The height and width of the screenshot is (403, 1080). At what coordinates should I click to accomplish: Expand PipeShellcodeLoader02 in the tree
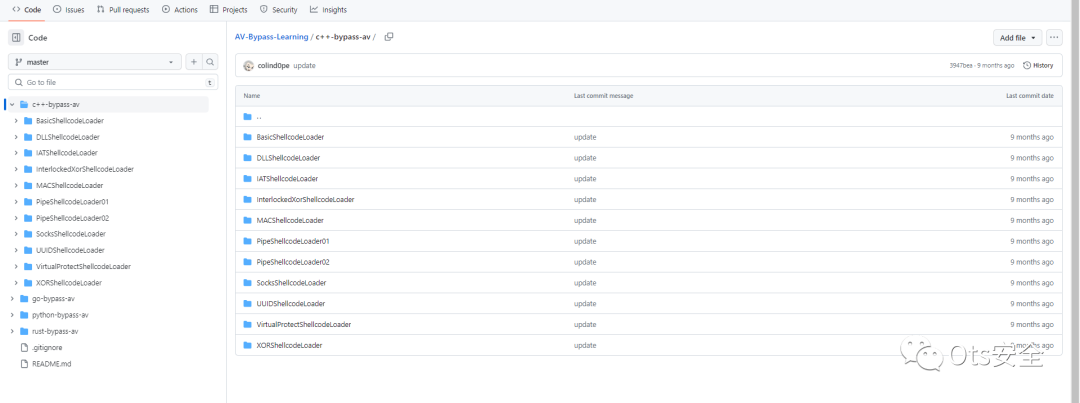(15, 218)
